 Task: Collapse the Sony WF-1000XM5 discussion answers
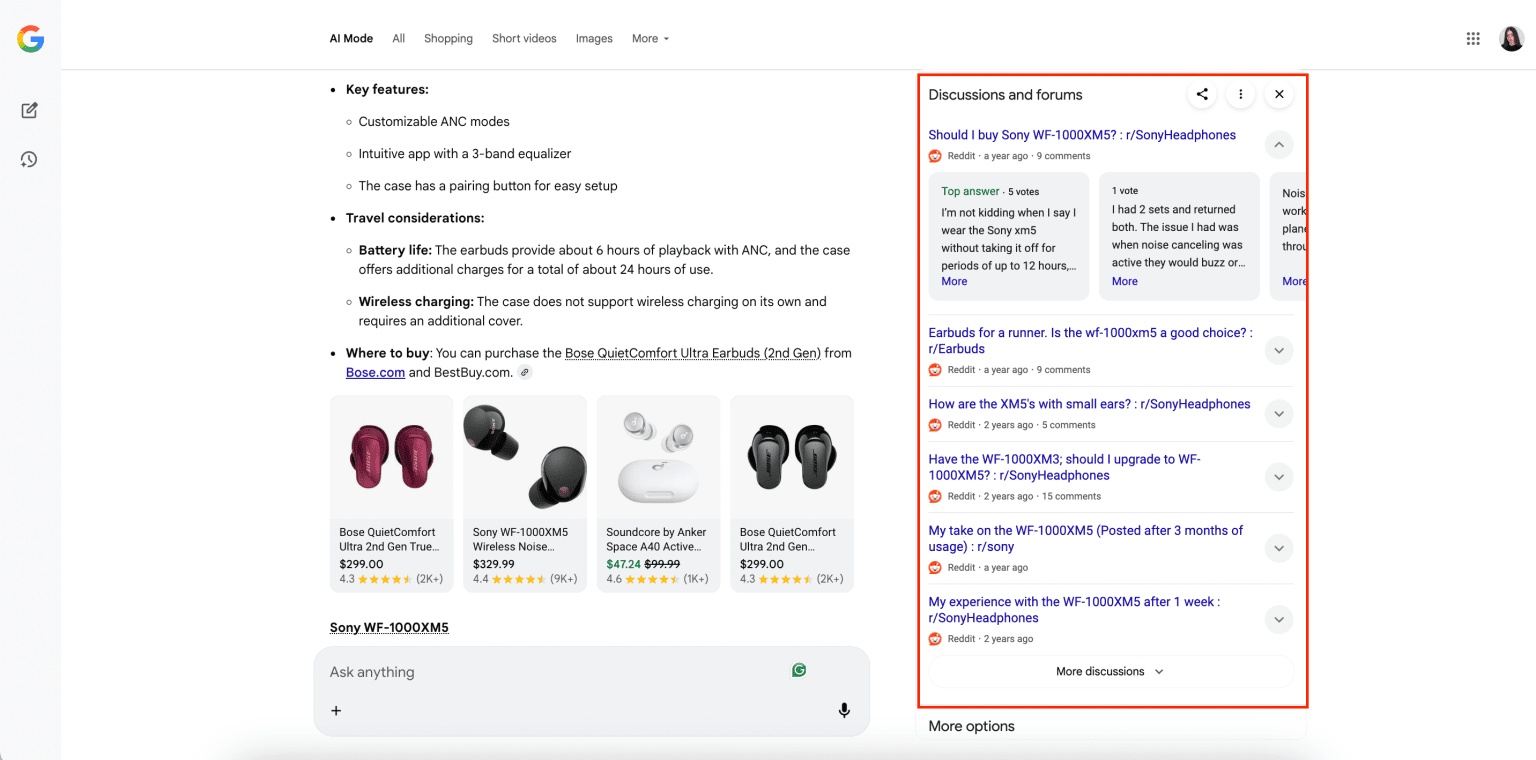point(1278,144)
